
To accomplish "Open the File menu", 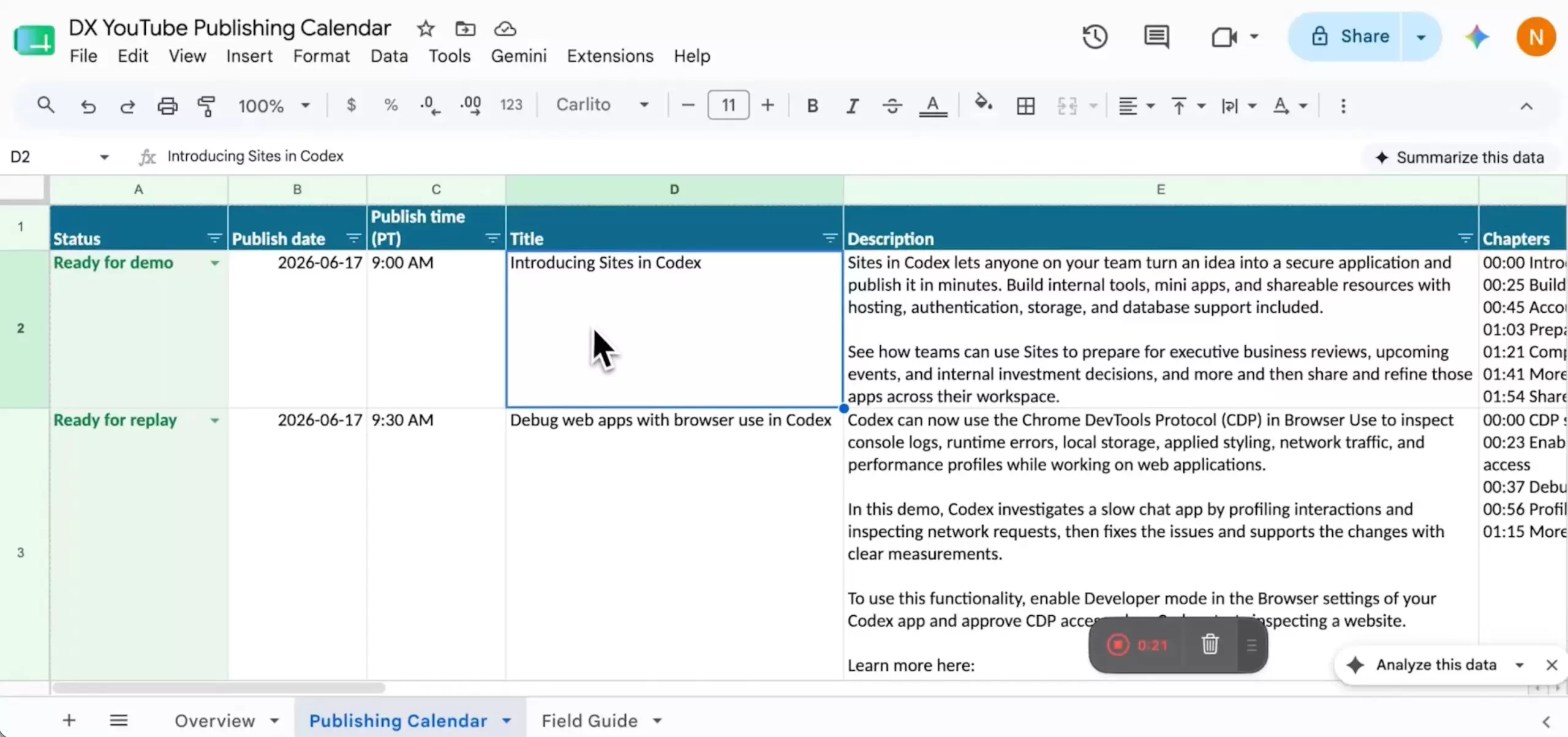I will (x=83, y=56).
